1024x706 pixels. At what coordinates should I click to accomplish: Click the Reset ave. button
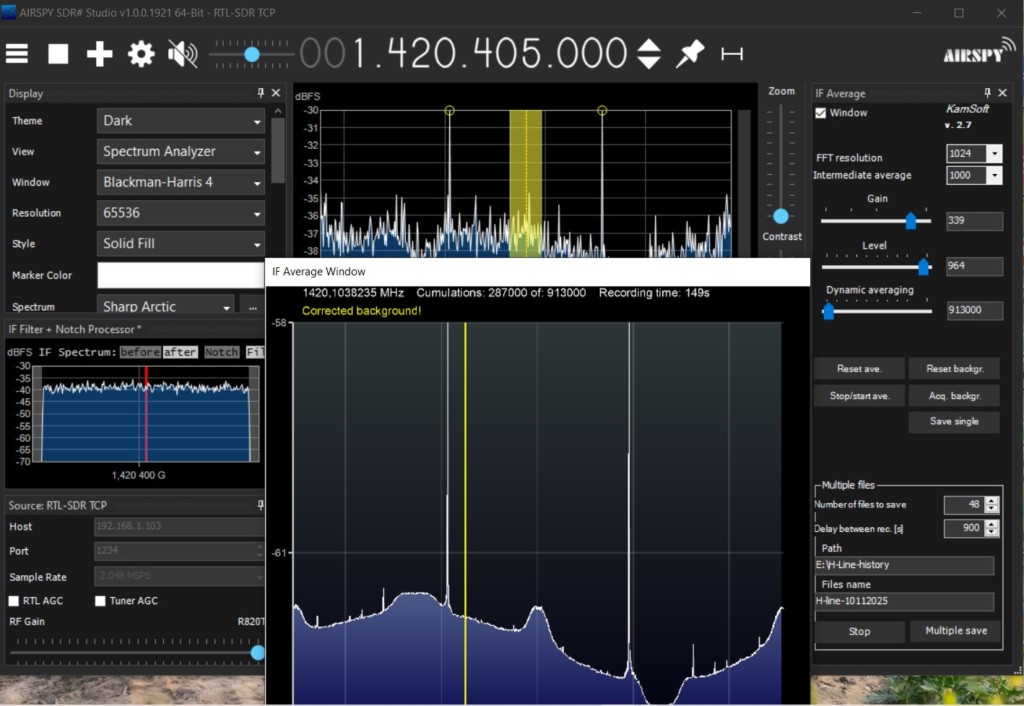tap(859, 369)
